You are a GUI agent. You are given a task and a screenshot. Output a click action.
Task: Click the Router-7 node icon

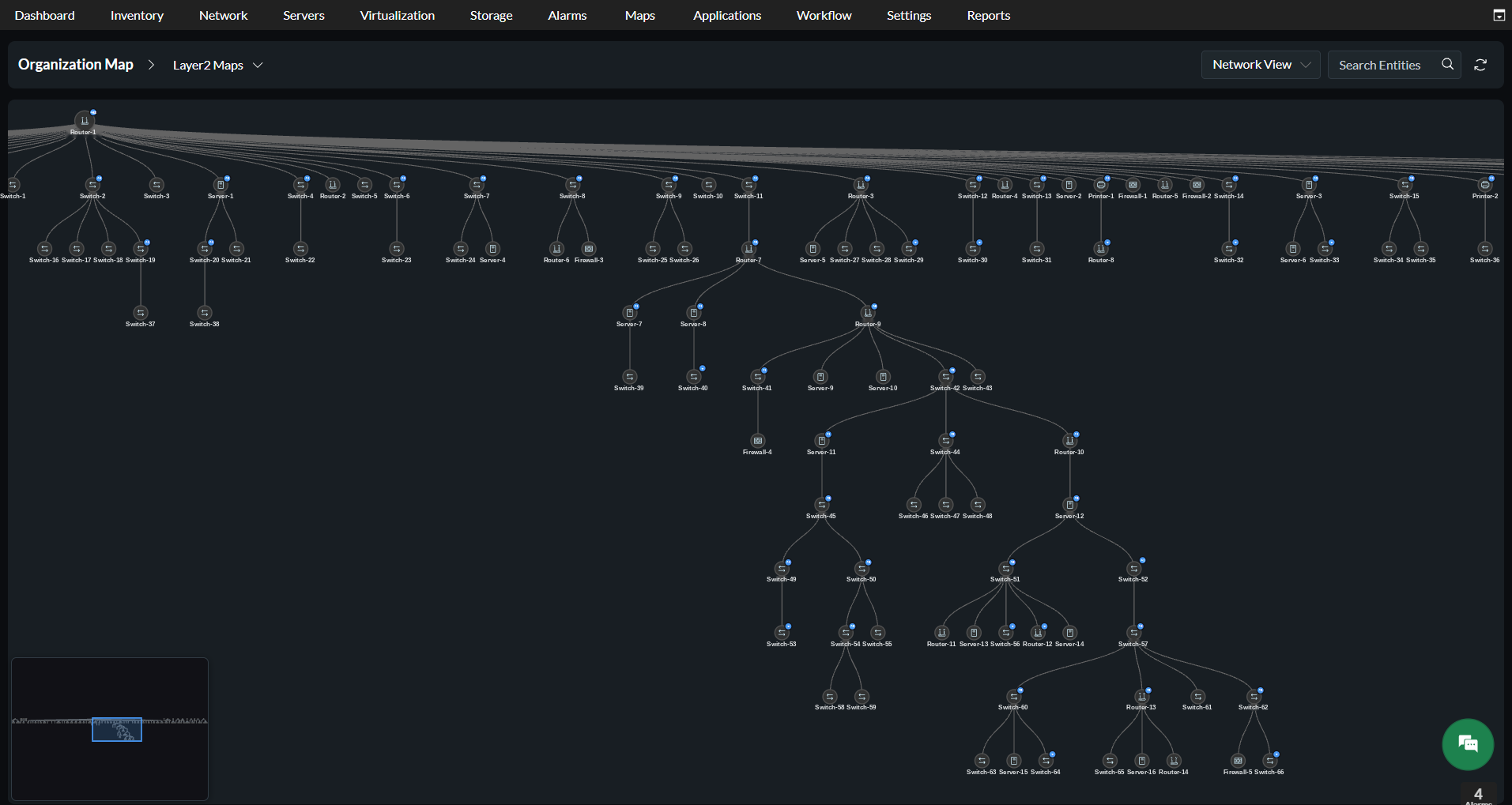pyautogui.click(x=748, y=249)
